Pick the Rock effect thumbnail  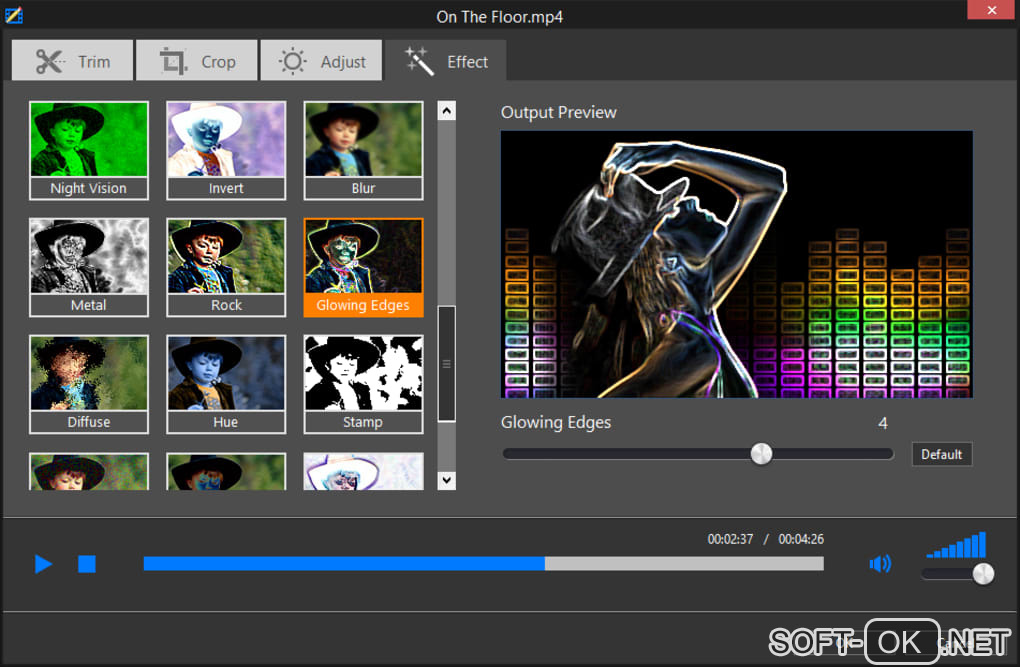point(226,267)
